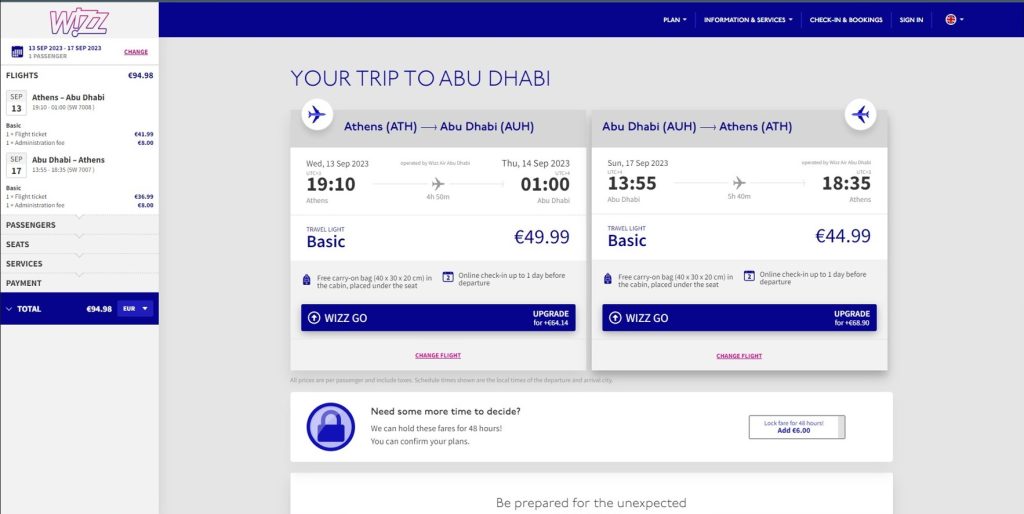Click the calendar icon beside travel dates

tap(16, 51)
